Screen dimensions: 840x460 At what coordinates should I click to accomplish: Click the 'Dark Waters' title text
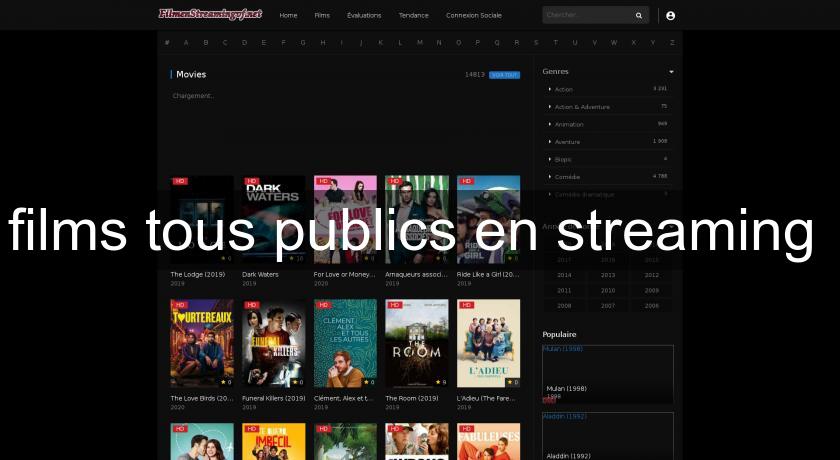pyautogui.click(x=260, y=274)
